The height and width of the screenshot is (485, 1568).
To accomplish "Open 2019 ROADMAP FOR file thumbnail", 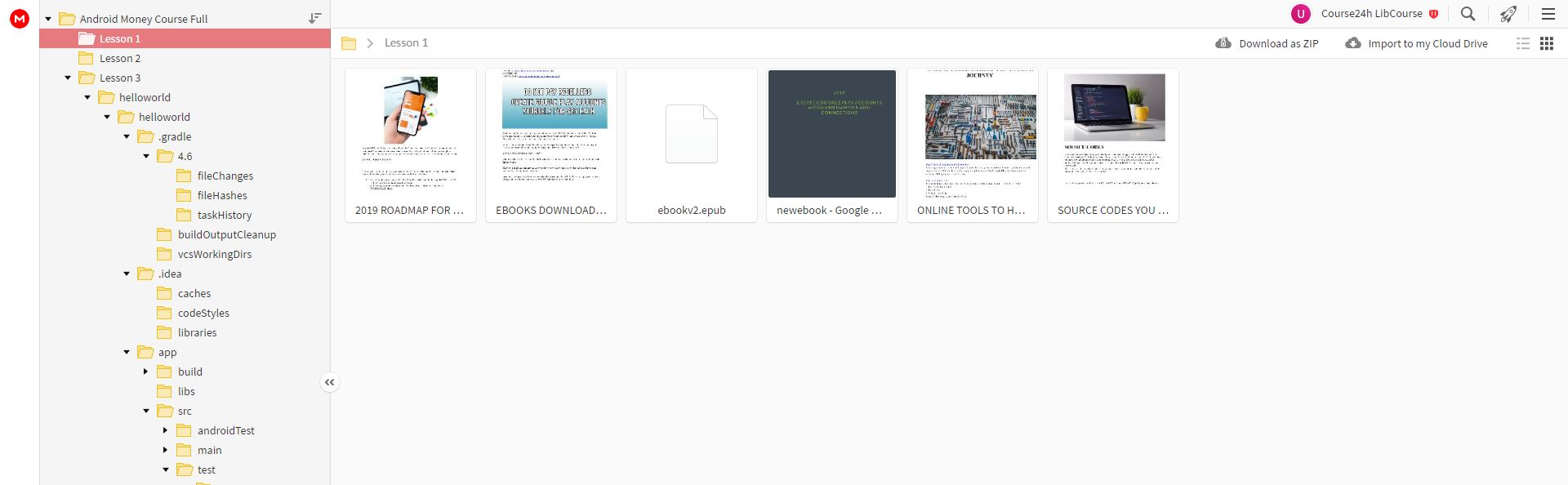I will click(x=411, y=145).
